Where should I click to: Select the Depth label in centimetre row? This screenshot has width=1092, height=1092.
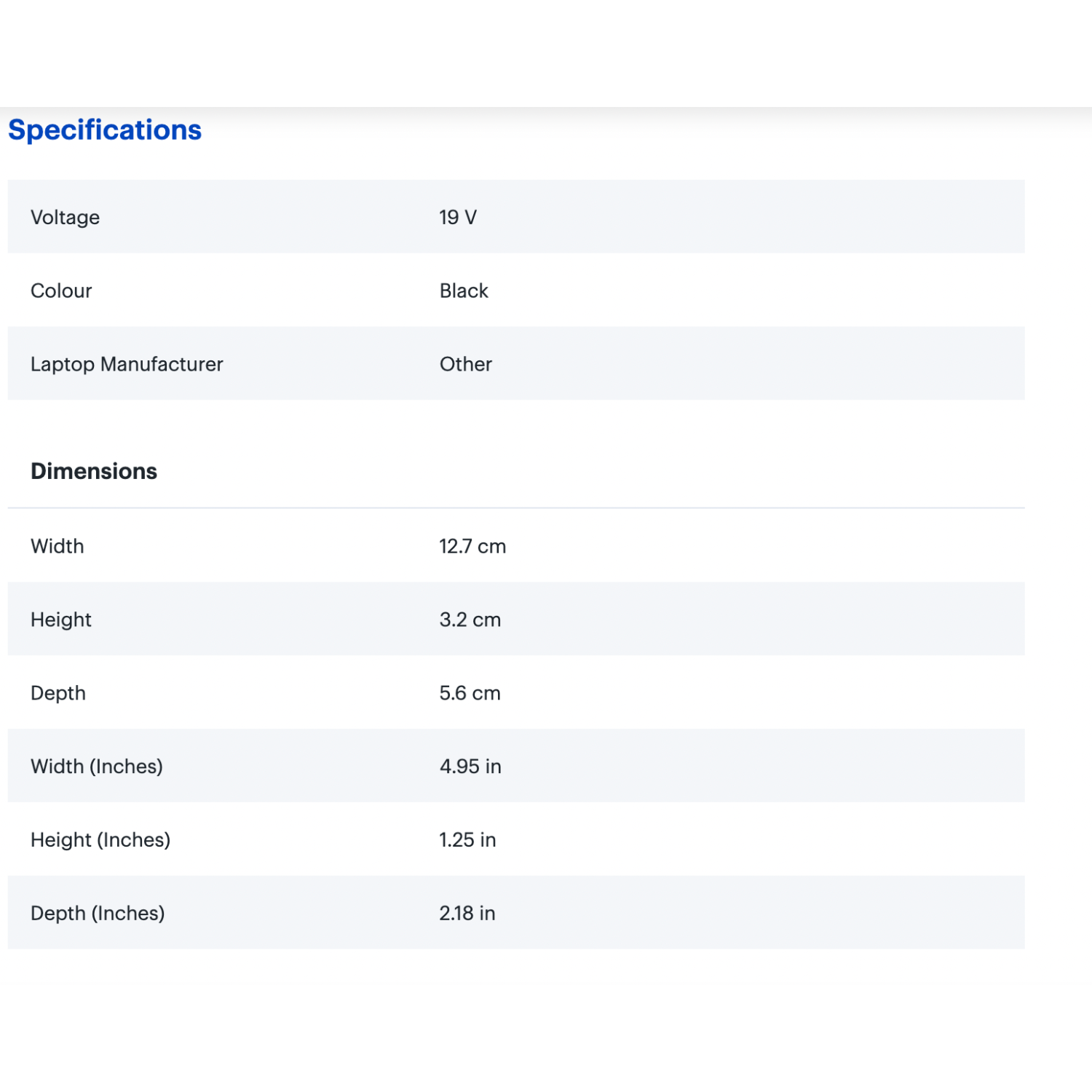click(x=58, y=693)
